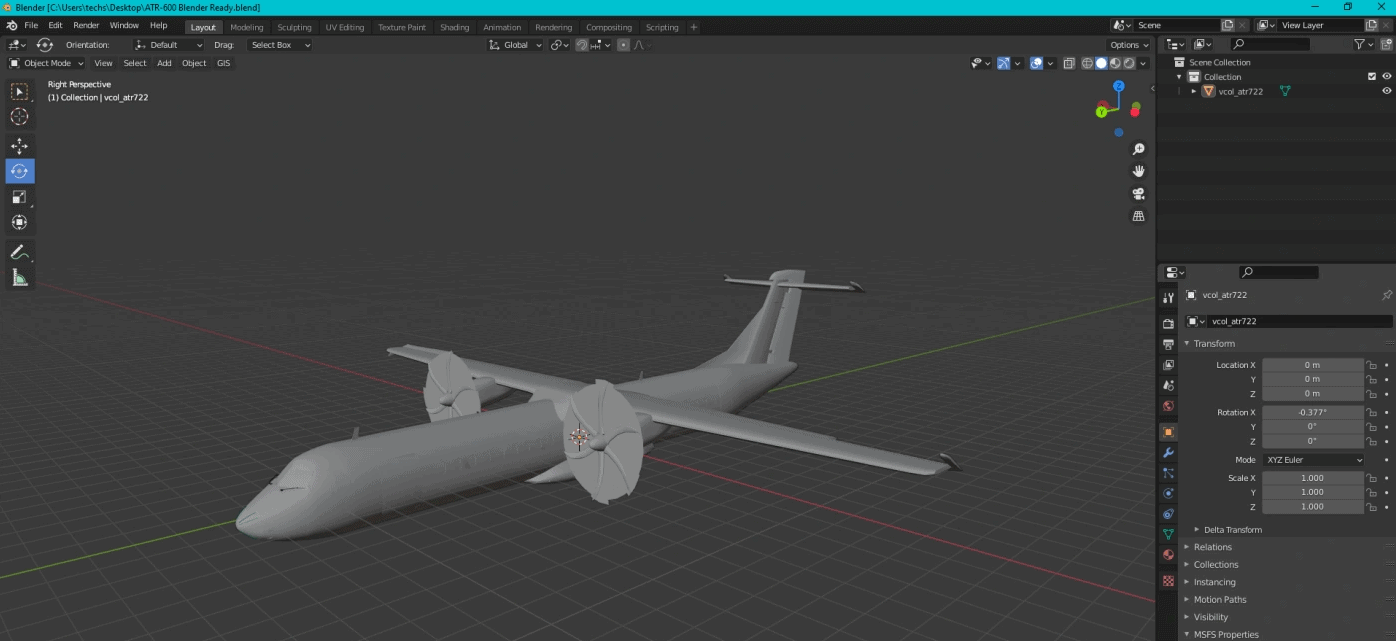1396x641 pixels.
Task: Select the Annotate pencil tool
Action: tap(19, 252)
